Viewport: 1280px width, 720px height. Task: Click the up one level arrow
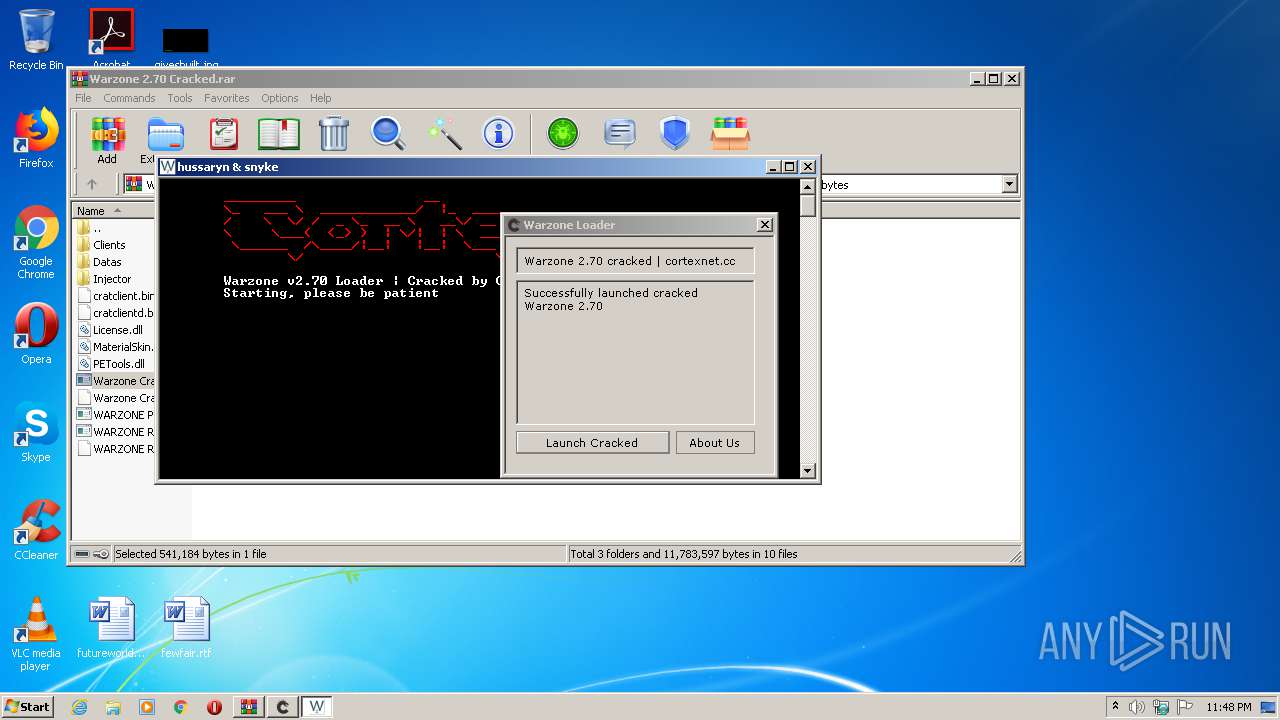[92, 184]
